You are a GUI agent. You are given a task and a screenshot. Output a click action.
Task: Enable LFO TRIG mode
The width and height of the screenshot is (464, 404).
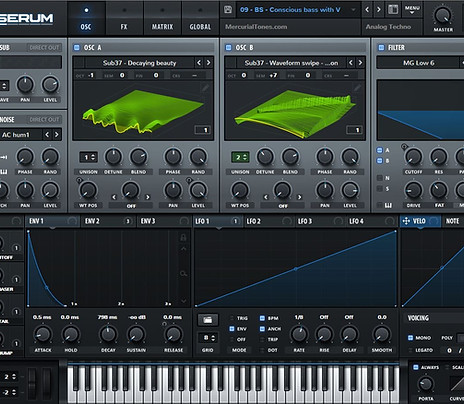point(232,318)
